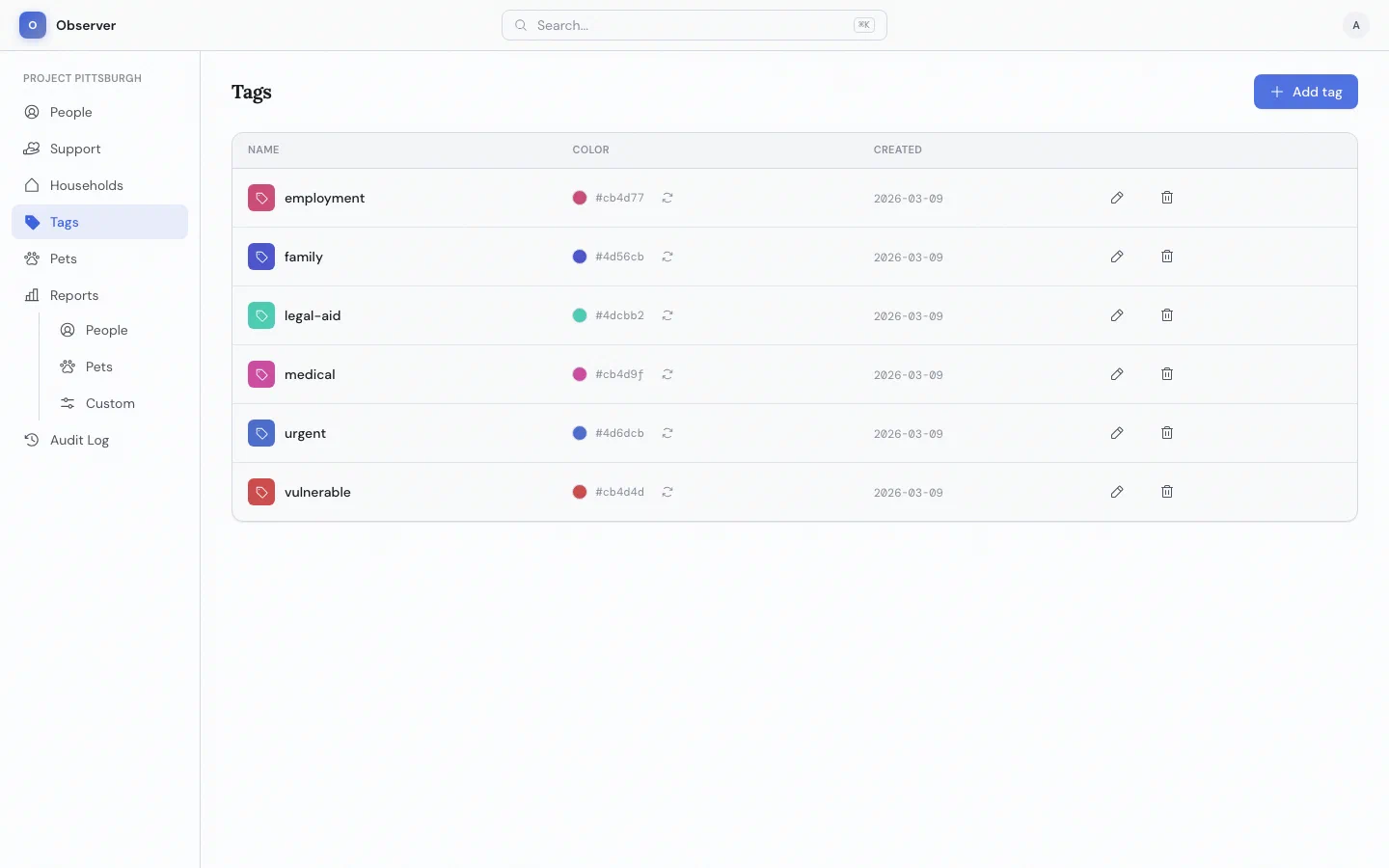Select the vulnerable tag name
The width and height of the screenshot is (1389, 868).
tap(317, 492)
